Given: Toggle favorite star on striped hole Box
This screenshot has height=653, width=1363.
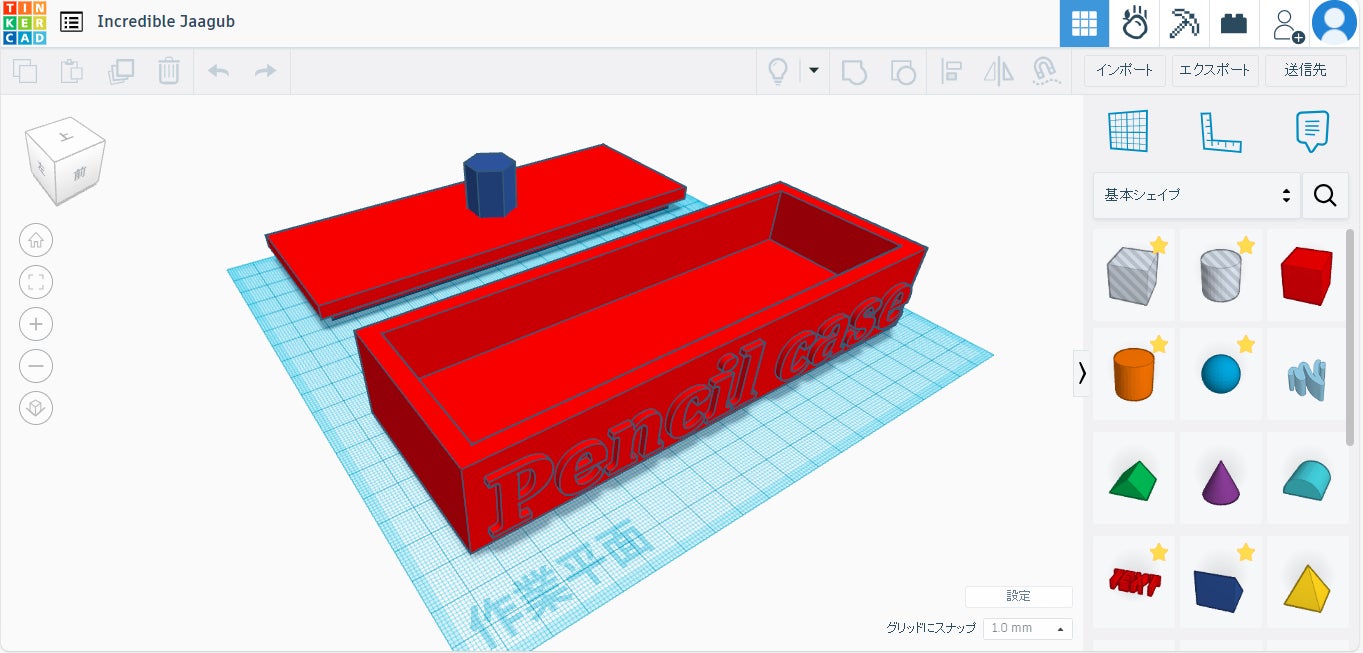Looking at the screenshot, I should click(1159, 245).
